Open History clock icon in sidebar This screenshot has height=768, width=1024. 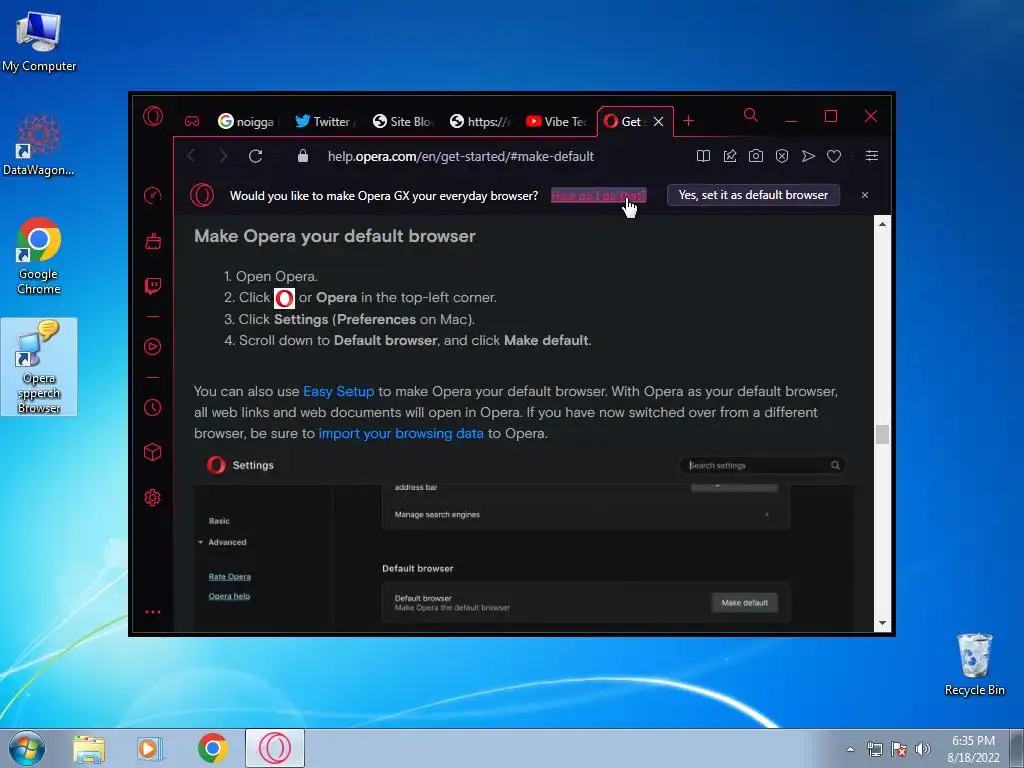coord(153,408)
